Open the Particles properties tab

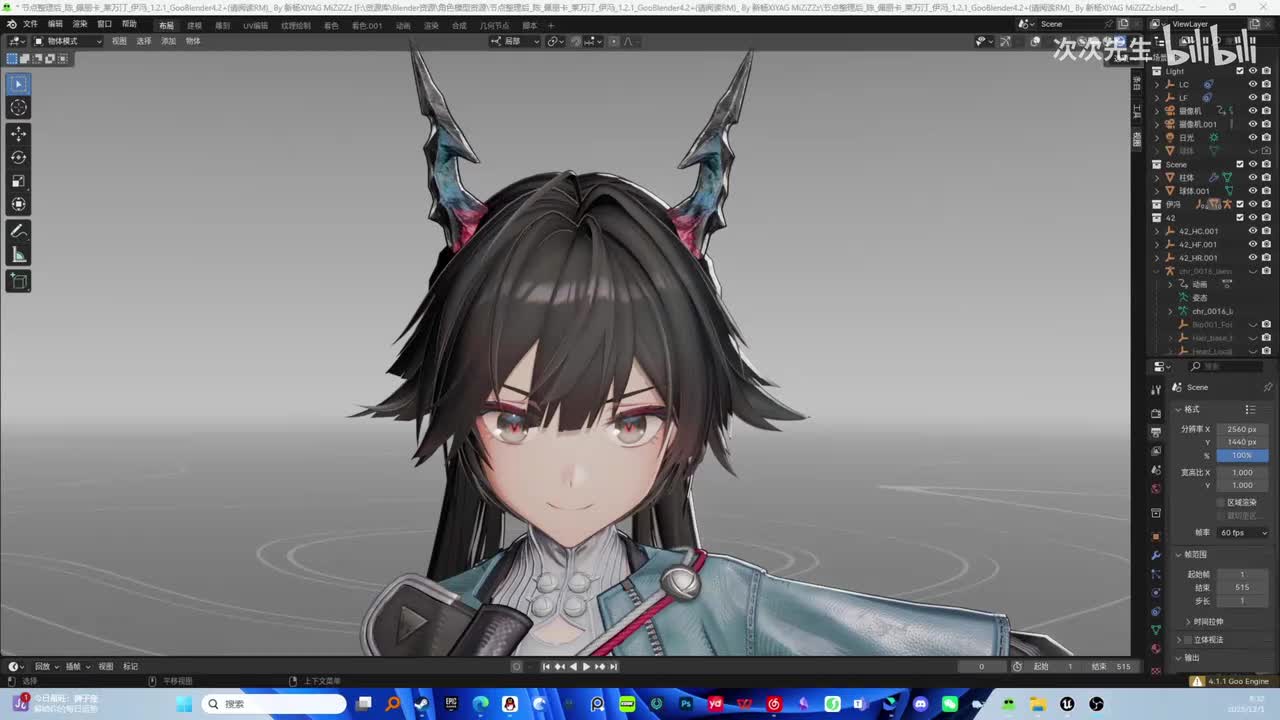(1156, 574)
